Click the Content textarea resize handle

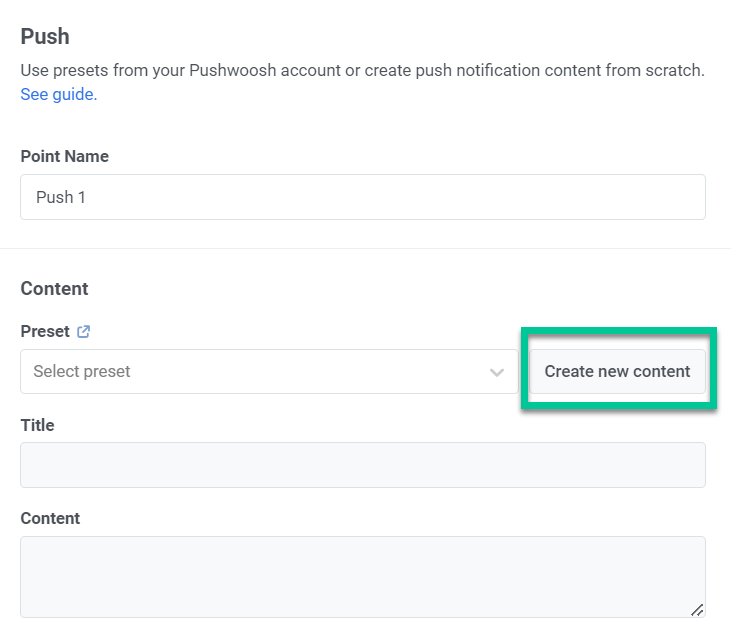[x=697, y=609]
